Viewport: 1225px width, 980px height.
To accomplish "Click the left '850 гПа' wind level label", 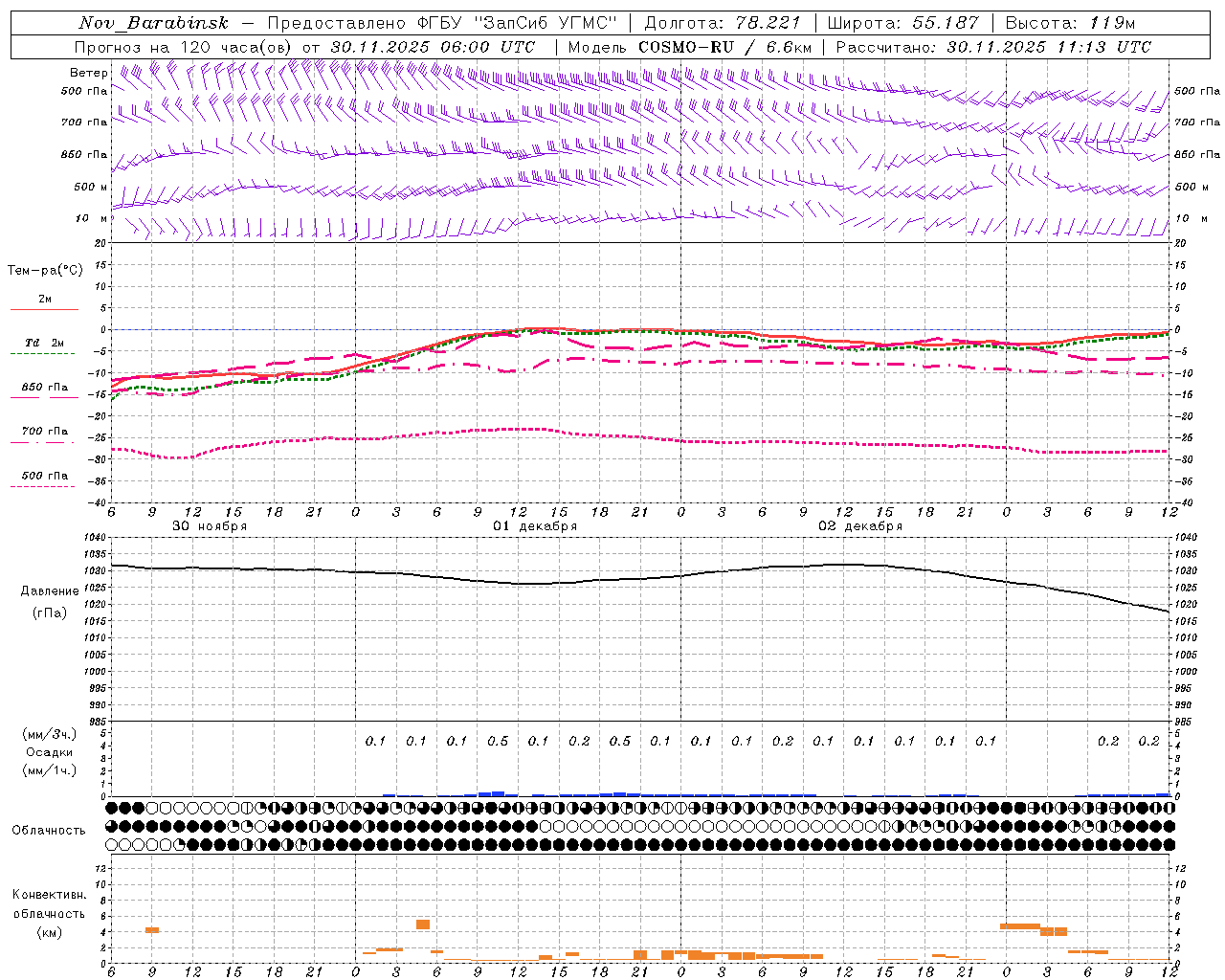I will tap(84, 154).
